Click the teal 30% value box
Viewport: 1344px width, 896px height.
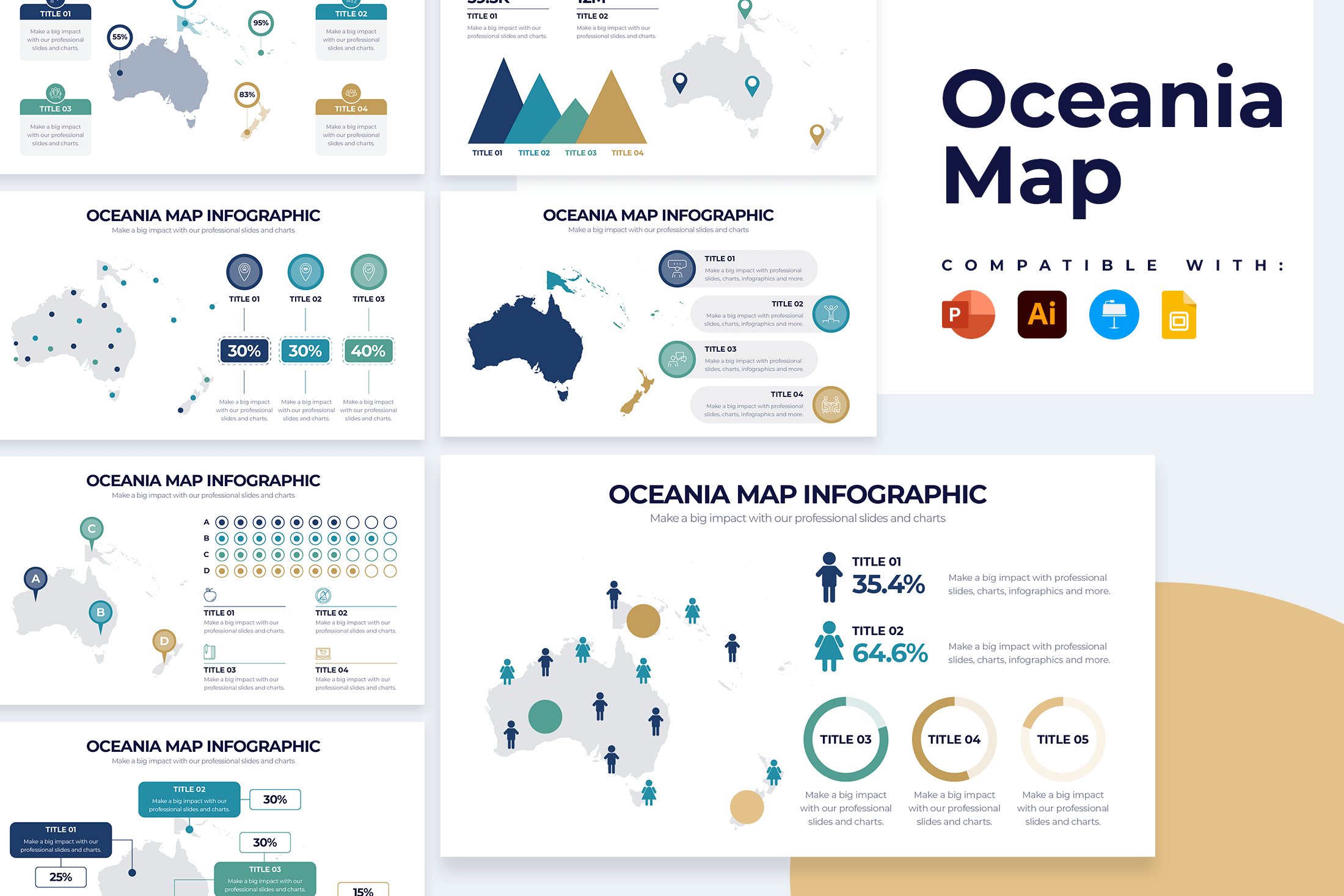(305, 351)
